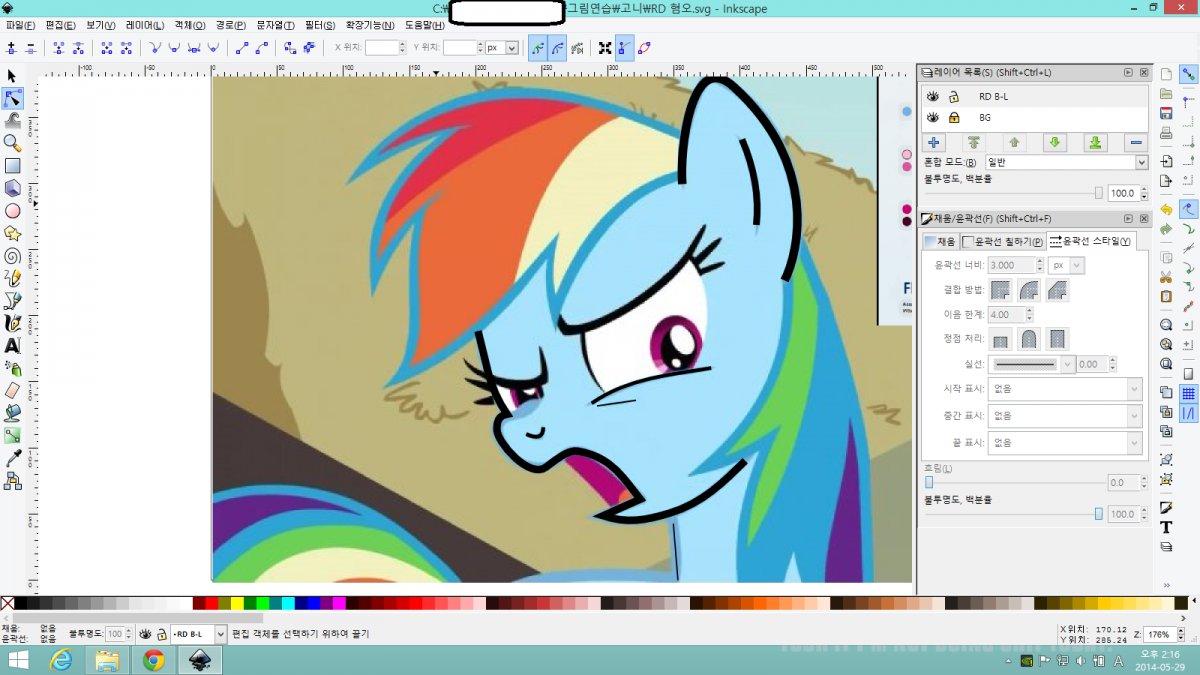Open the end marker 끝 표시 dropdown
Viewport: 1200px width, 675px height.
point(1065,442)
